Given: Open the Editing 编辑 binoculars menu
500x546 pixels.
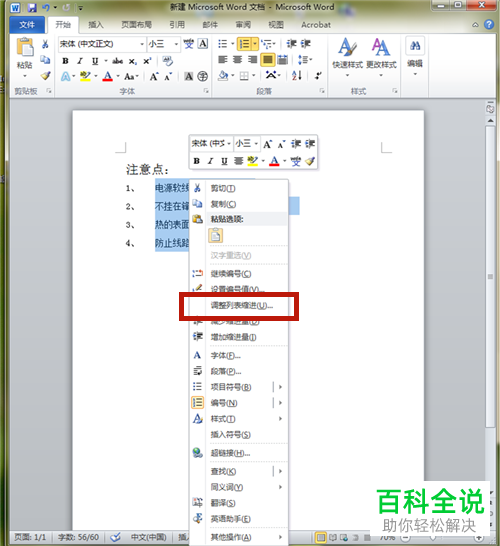Looking at the screenshot, I should coord(415,56).
